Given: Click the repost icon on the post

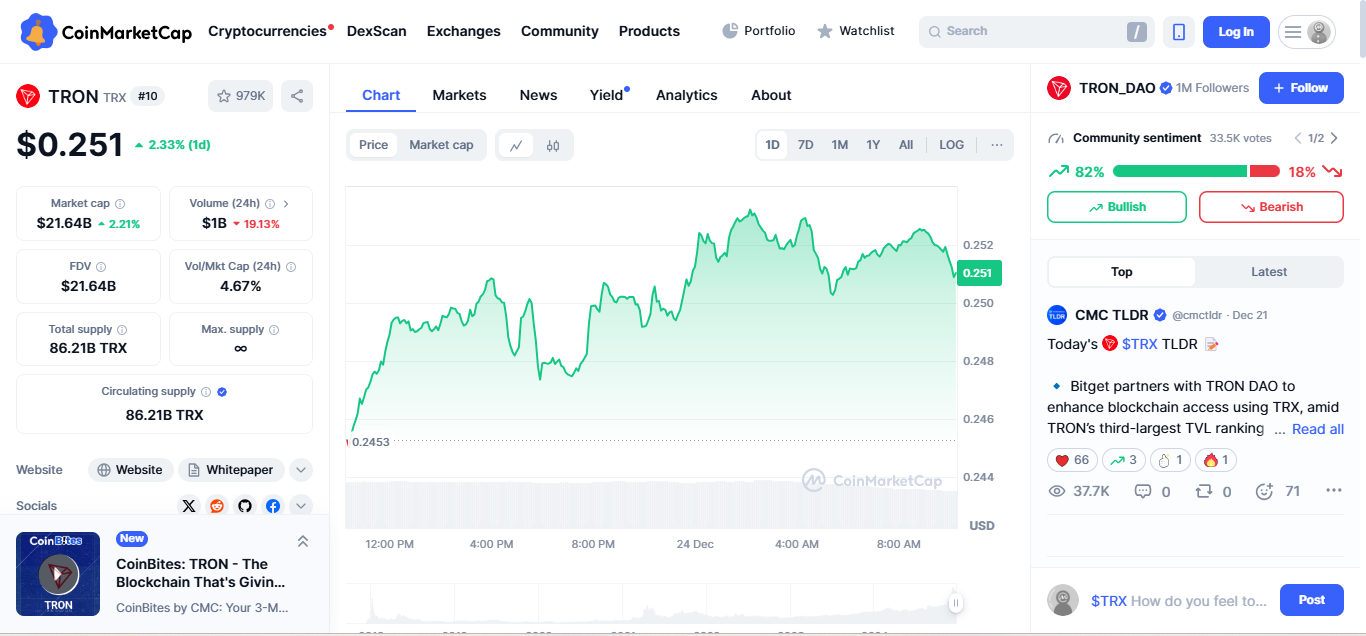Looking at the screenshot, I should point(1204,491).
